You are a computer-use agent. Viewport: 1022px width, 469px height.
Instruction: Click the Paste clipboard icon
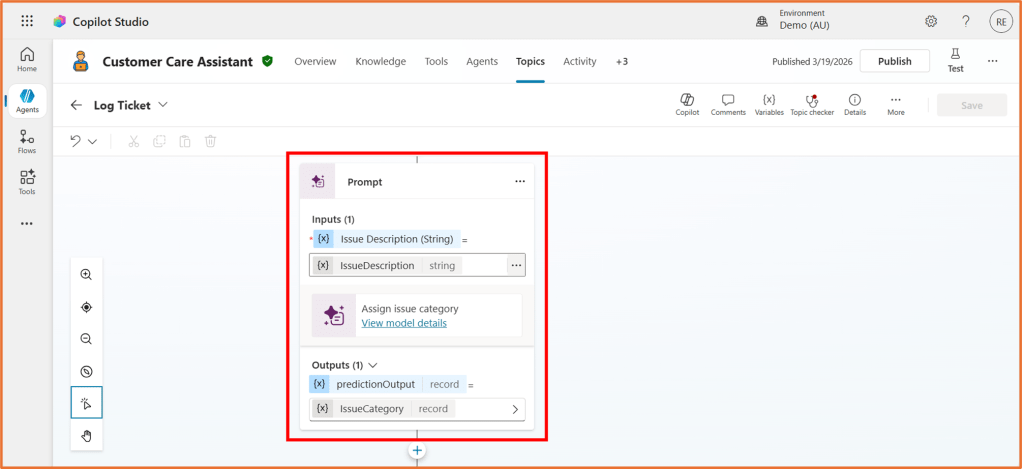click(184, 141)
